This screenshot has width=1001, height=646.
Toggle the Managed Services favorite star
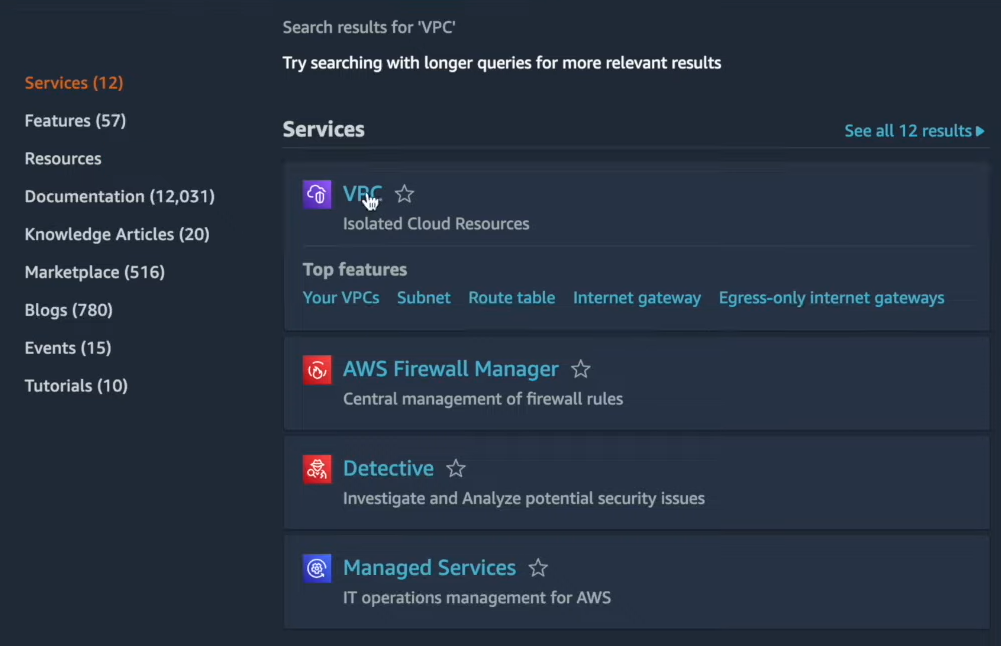(x=537, y=567)
